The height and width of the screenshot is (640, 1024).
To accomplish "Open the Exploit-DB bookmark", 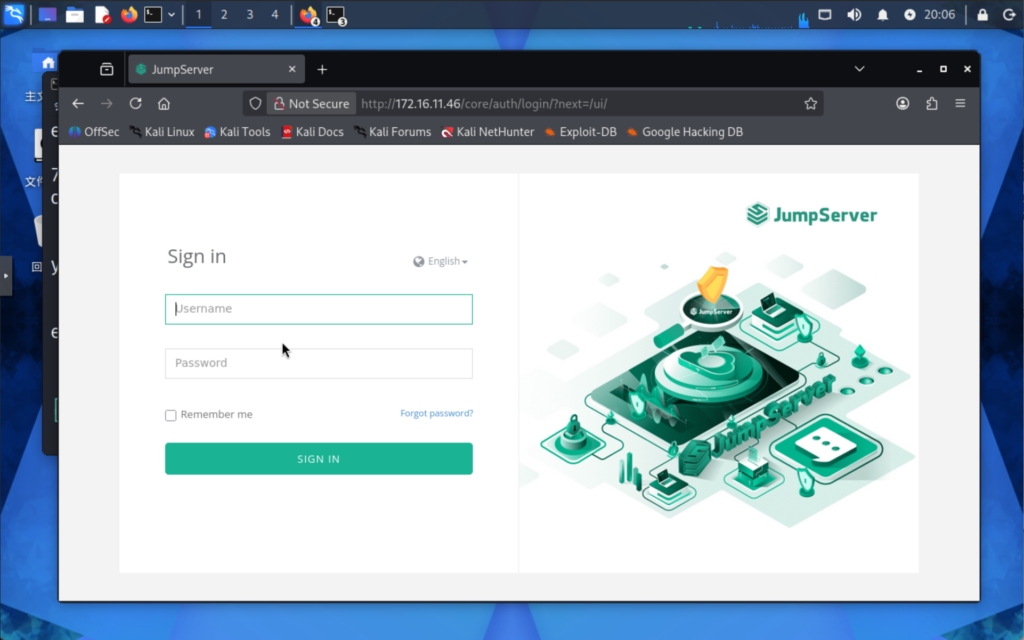I will click(x=580, y=132).
